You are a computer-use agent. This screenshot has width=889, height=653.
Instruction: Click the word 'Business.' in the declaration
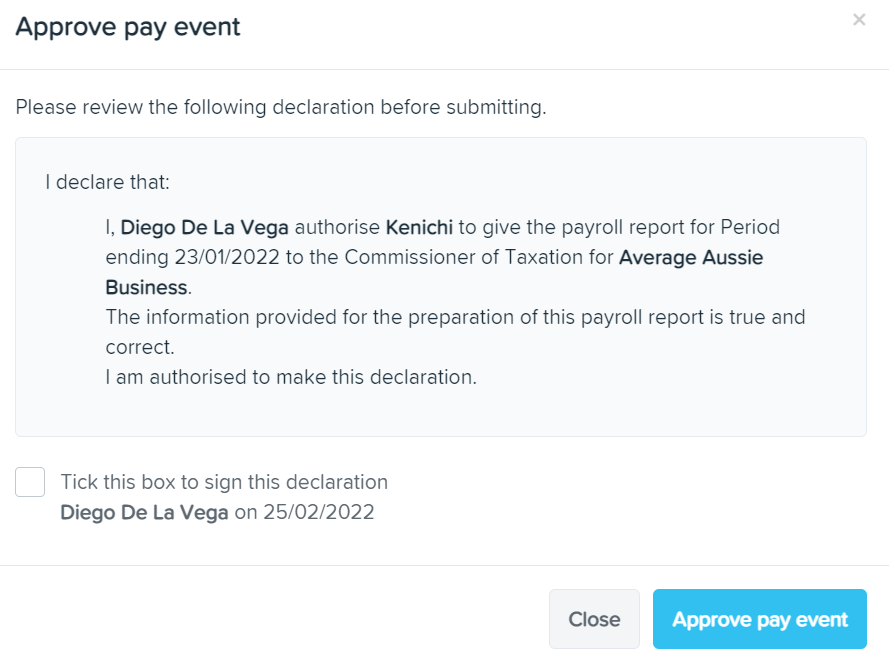tap(149, 287)
